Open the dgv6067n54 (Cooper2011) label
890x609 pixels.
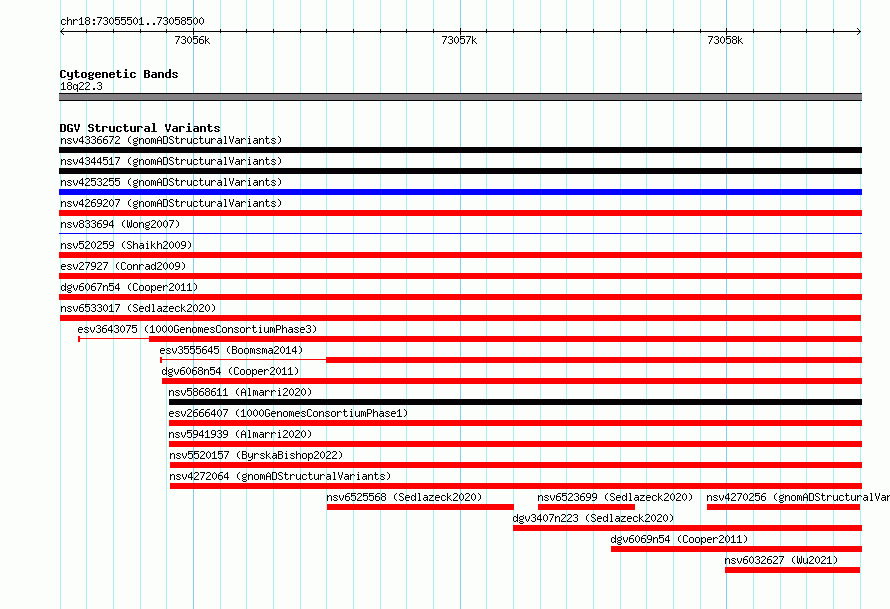tap(129, 287)
